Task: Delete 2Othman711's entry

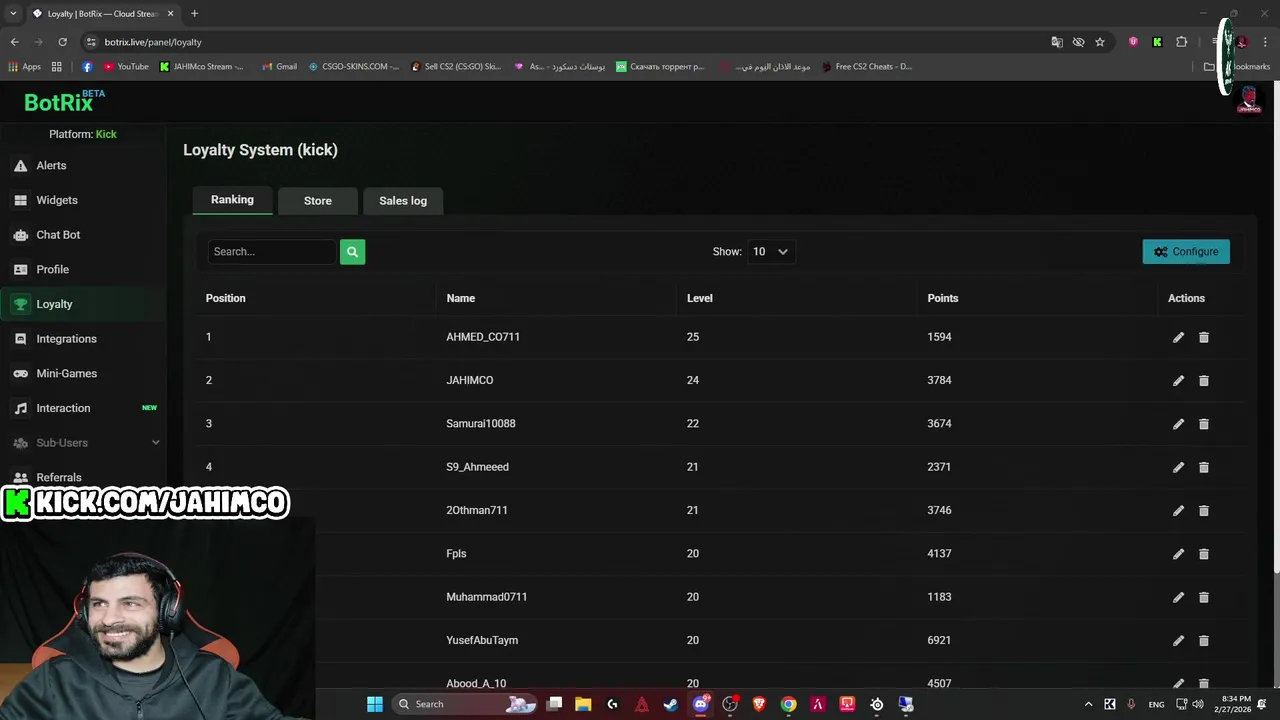Action: (x=1204, y=511)
